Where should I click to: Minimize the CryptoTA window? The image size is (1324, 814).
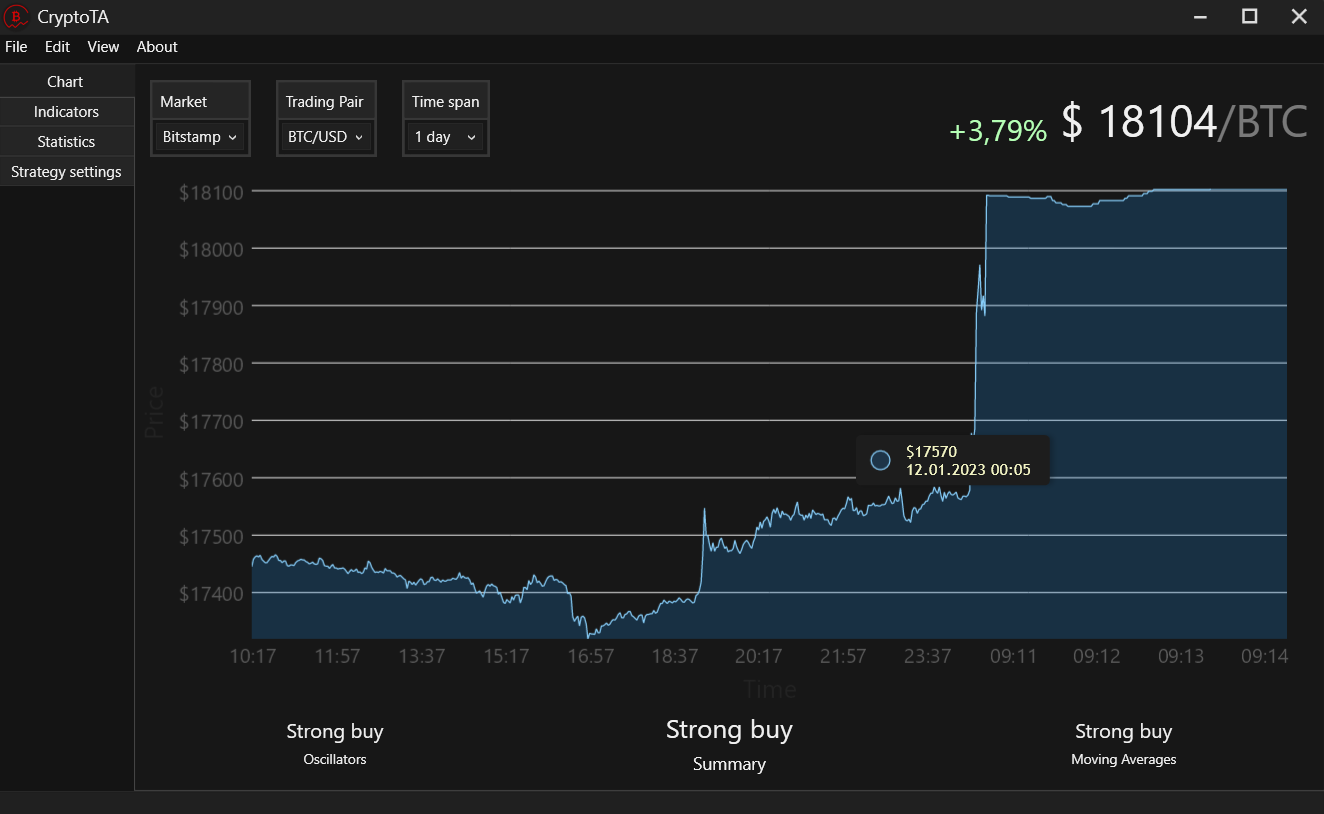(x=1201, y=16)
